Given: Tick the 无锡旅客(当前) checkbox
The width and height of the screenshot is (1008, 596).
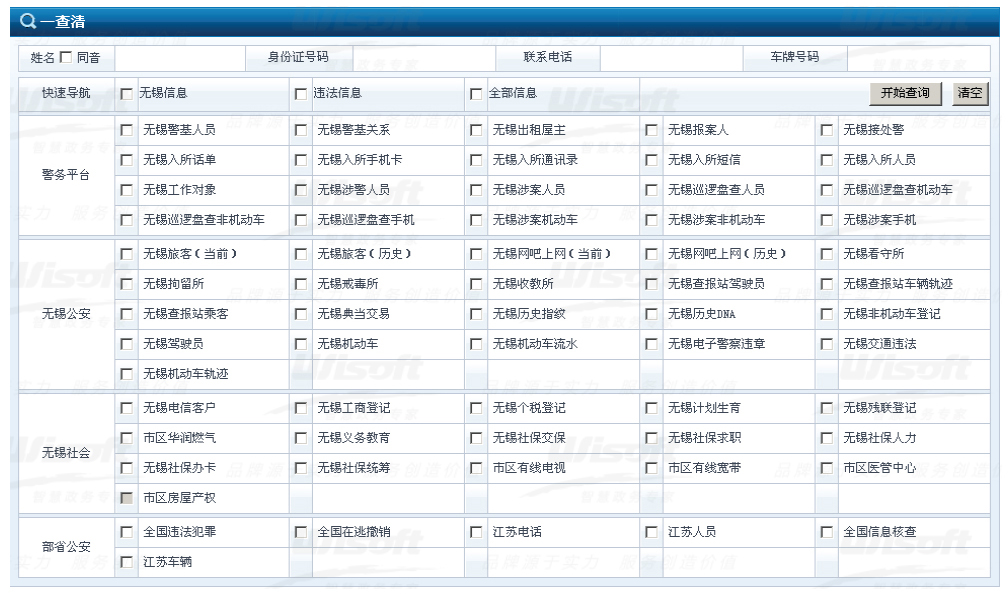Looking at the screenshot, I should (126, 254).
